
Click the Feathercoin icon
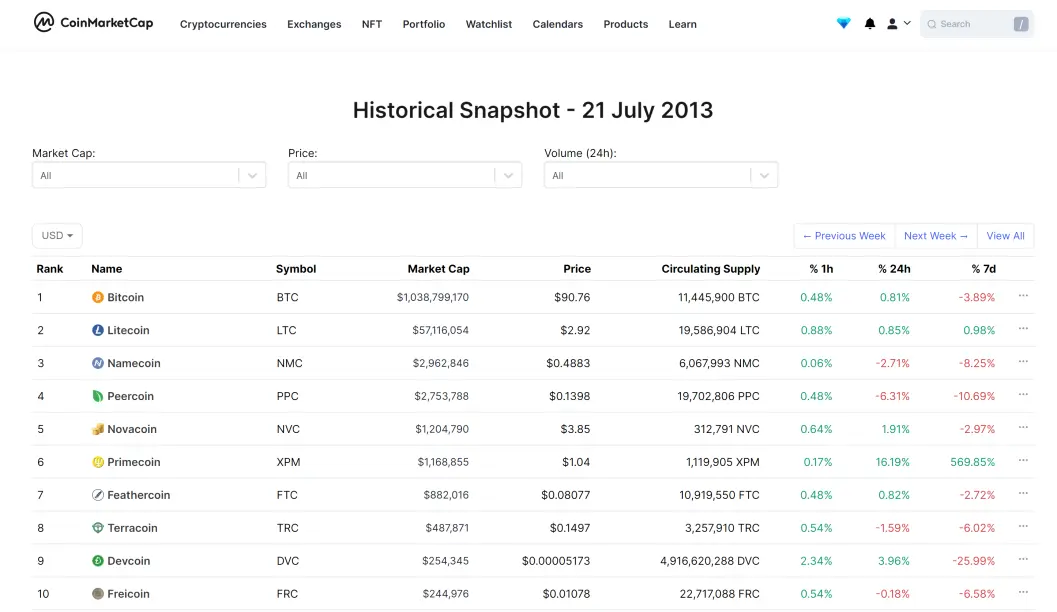point(98,495)
